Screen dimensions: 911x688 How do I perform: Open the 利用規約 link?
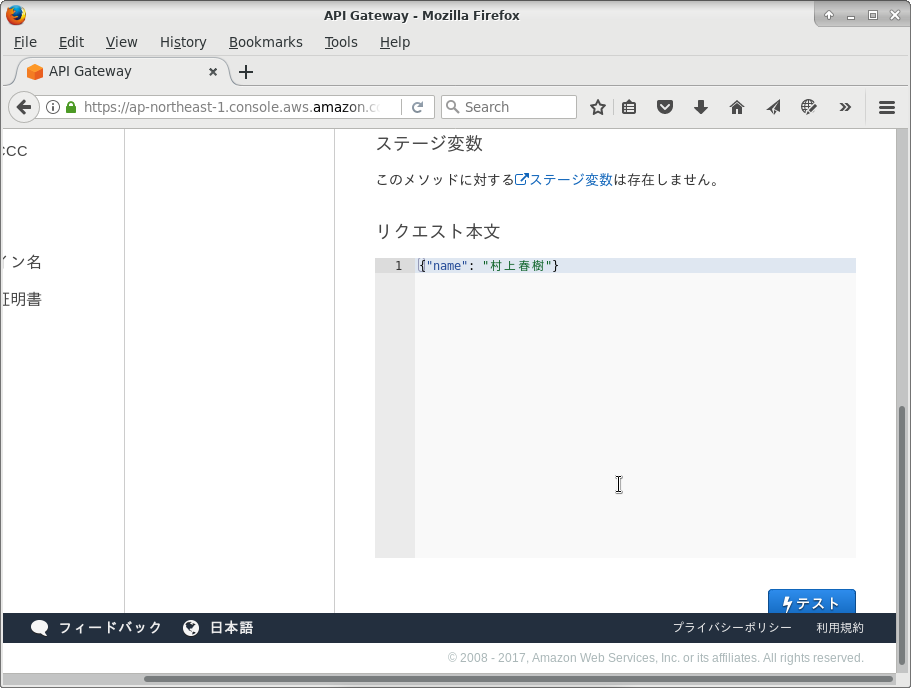coord(840,628)
